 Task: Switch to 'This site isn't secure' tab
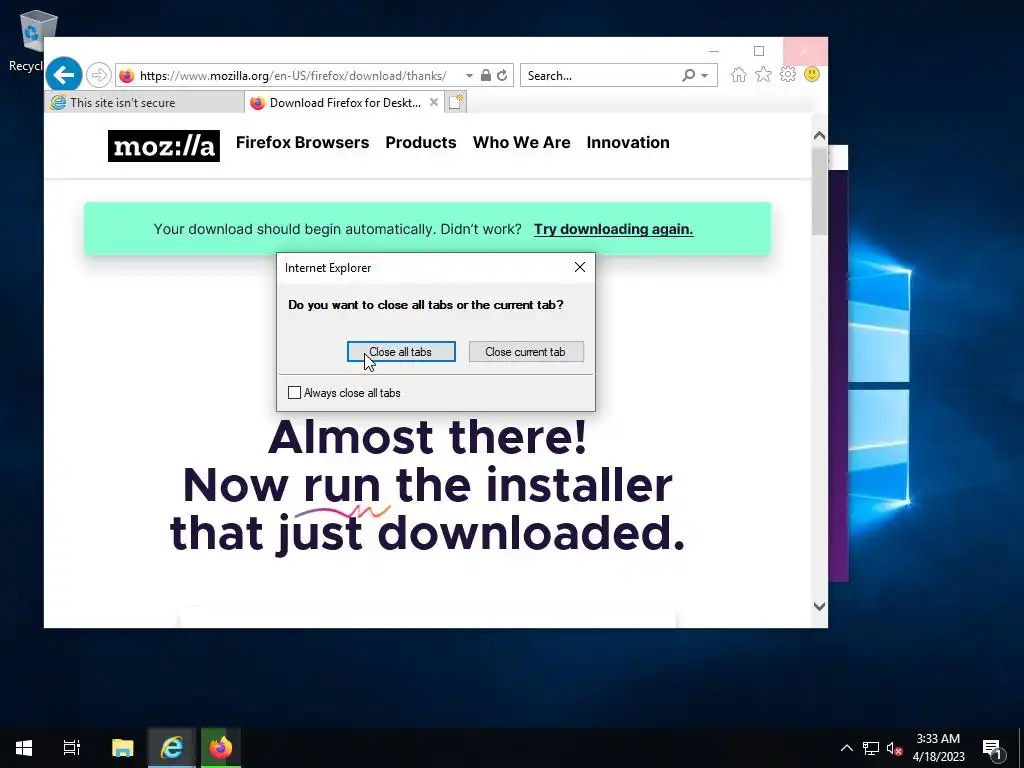[144, 103]
